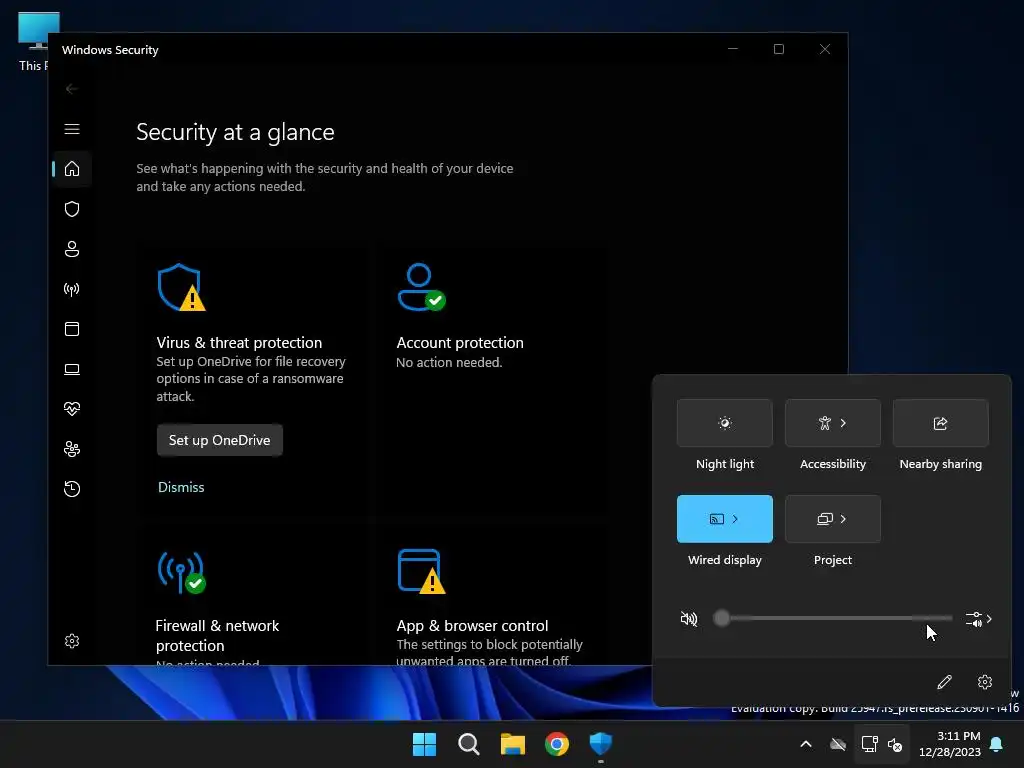This screenshot has width=1024, height=768.
Task: Click the volume slider track midpoint
Action: (x=833, y=618)
